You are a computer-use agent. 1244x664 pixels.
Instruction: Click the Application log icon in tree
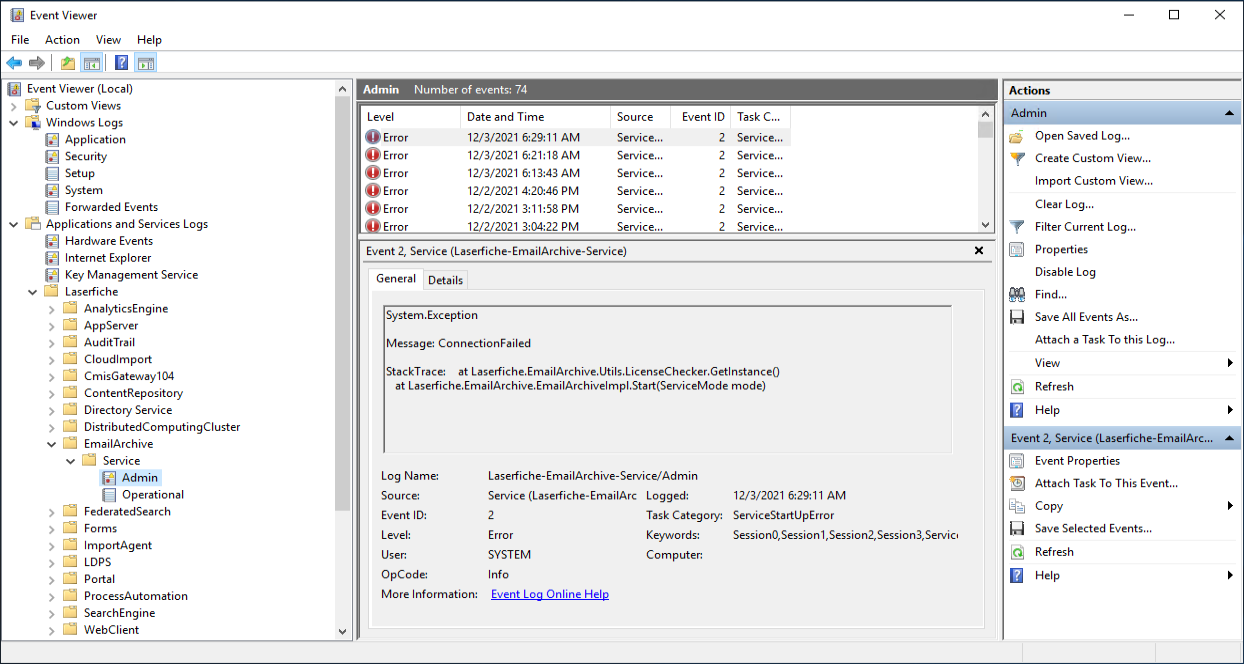[x=53, y=139]
